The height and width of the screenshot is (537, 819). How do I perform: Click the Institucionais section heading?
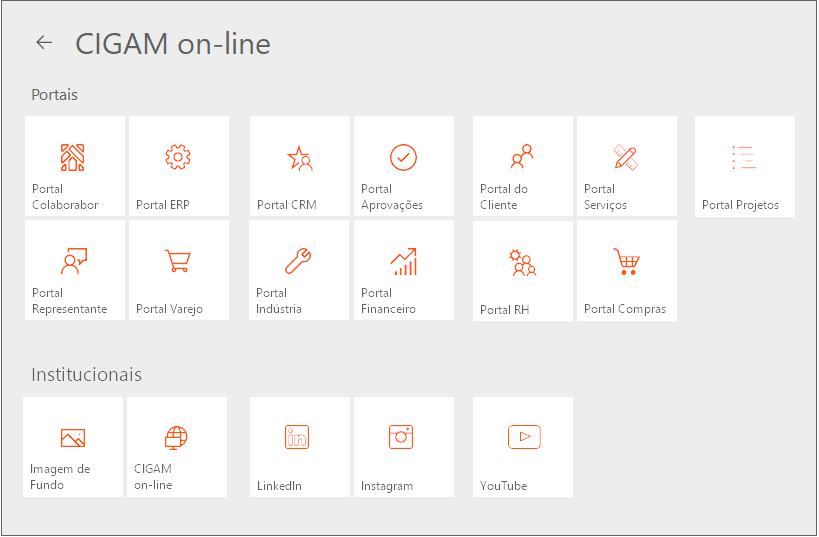86,375
